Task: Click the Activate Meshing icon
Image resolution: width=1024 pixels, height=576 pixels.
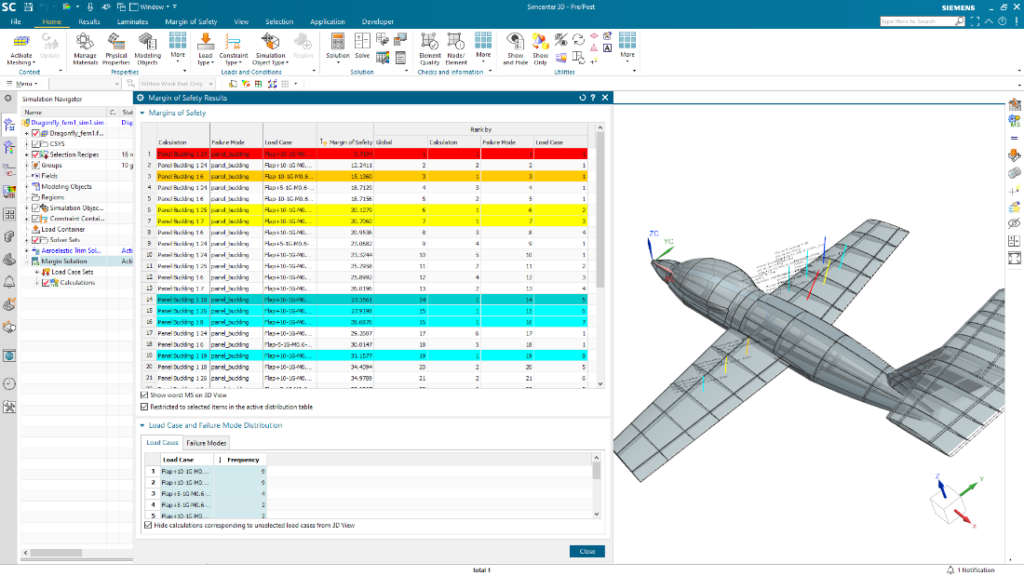Action: pyautogui.click(x=21, y=41)
